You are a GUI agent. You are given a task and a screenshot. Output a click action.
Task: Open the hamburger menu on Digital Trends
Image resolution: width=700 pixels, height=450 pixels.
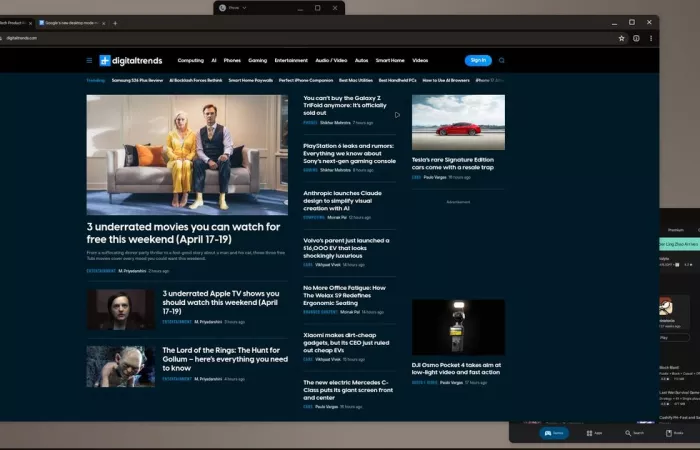(89, 60)
